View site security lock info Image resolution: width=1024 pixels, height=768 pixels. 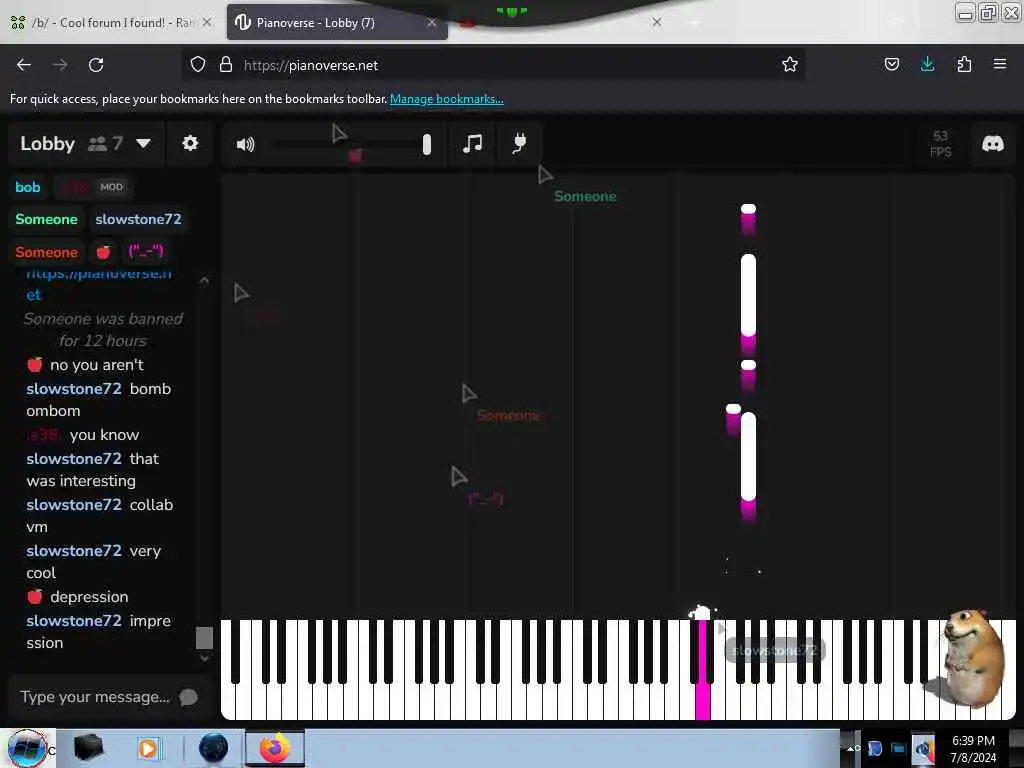point(225,64)
